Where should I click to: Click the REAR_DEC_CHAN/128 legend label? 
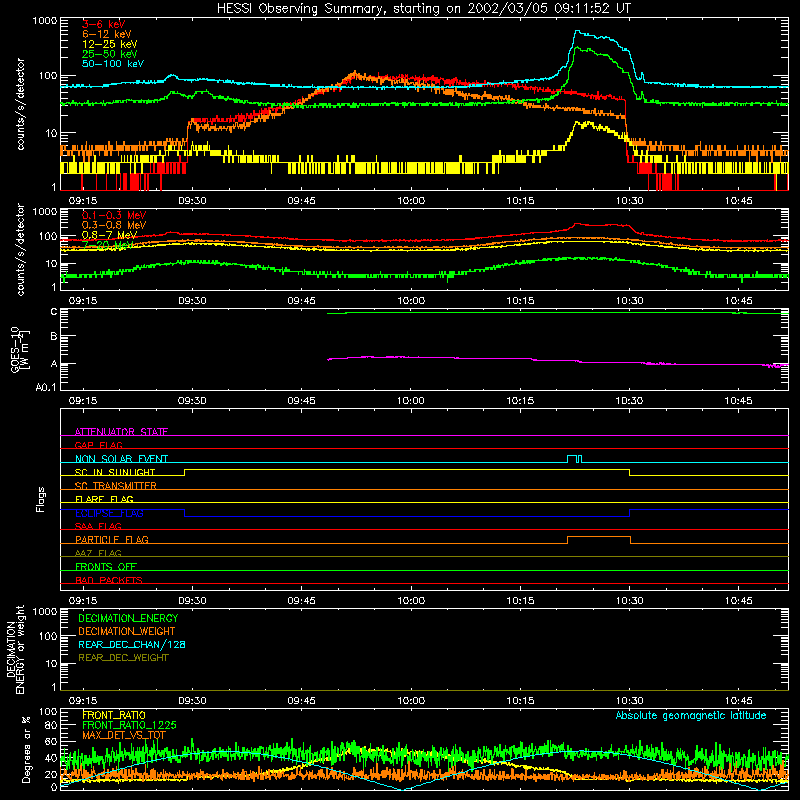(x=132, y=644)
